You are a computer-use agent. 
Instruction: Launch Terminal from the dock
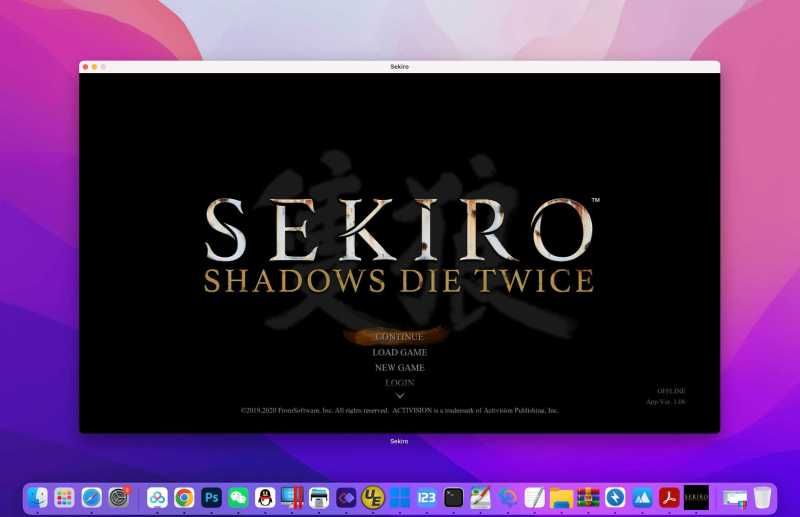[x=454, y=498]
